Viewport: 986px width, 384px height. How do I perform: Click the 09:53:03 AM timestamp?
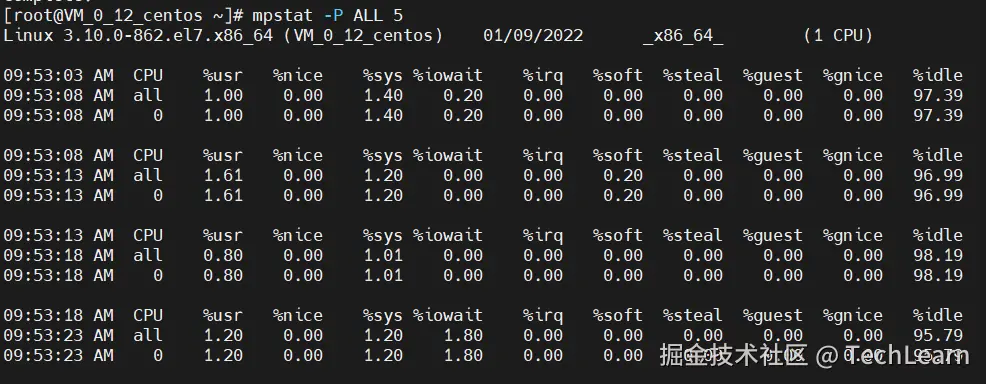pyautogui.click(x=58, y=76)
